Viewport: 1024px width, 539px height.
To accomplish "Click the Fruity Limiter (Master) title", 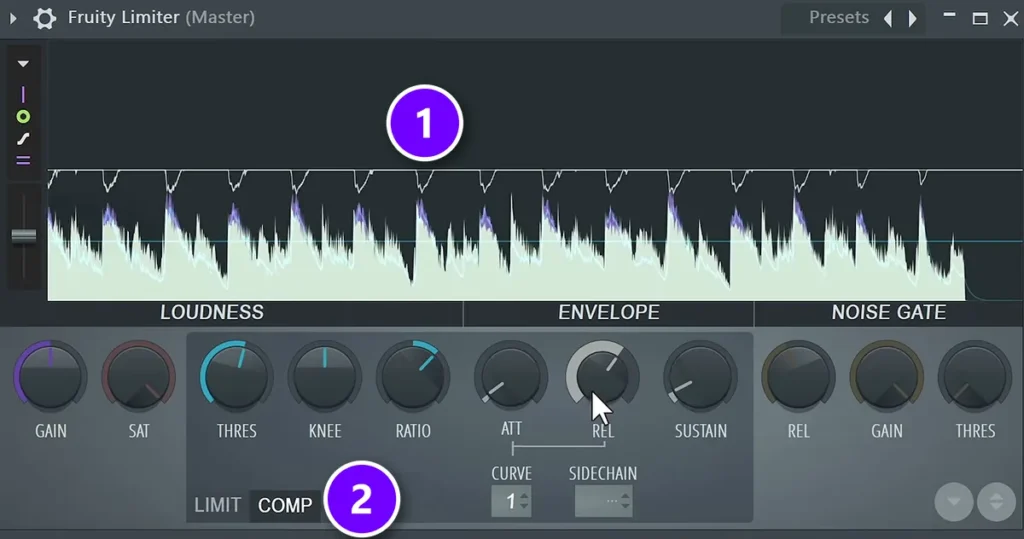I will 161,18.
